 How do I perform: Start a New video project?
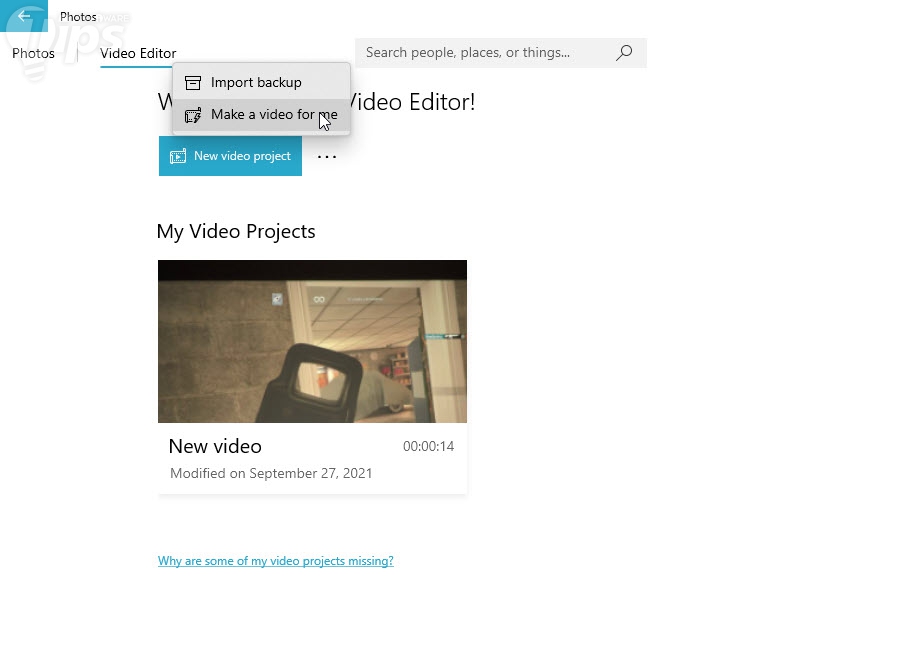tap(230, 156)
